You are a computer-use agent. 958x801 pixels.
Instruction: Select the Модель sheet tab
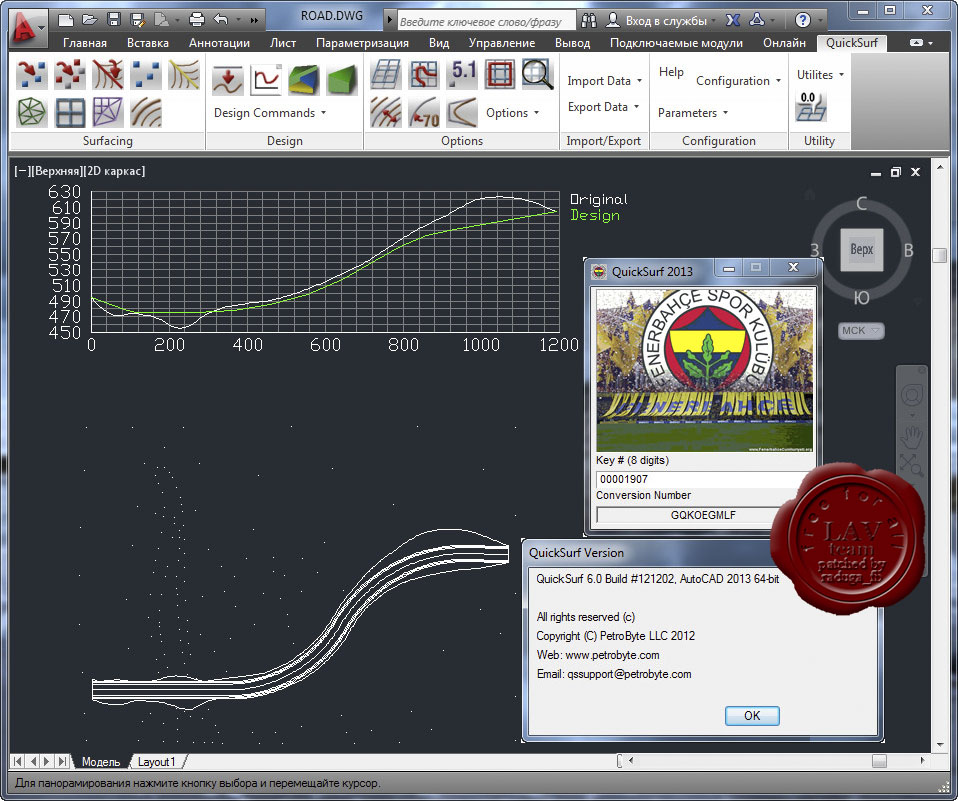coord(101,762)
